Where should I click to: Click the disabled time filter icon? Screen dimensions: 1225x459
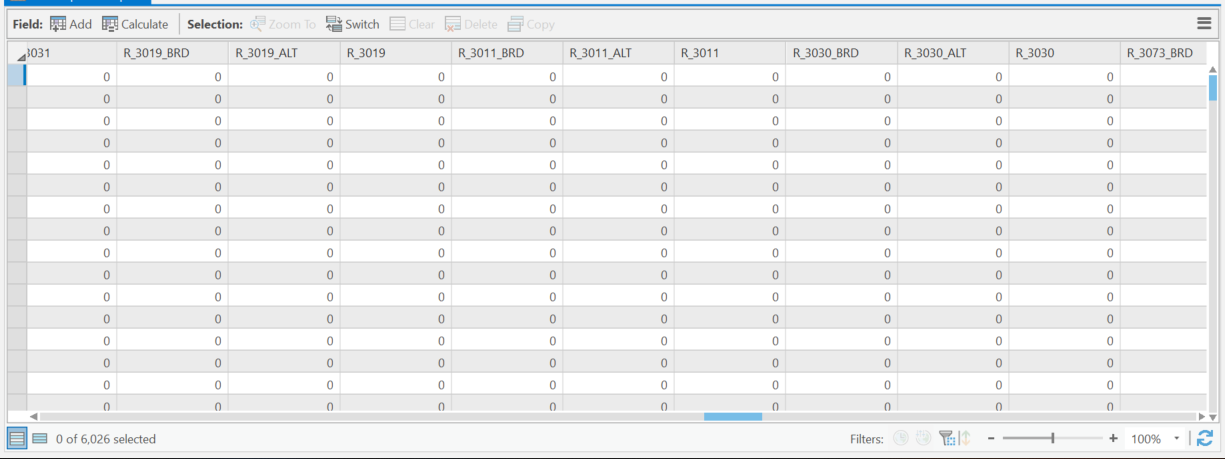point(900,438)
